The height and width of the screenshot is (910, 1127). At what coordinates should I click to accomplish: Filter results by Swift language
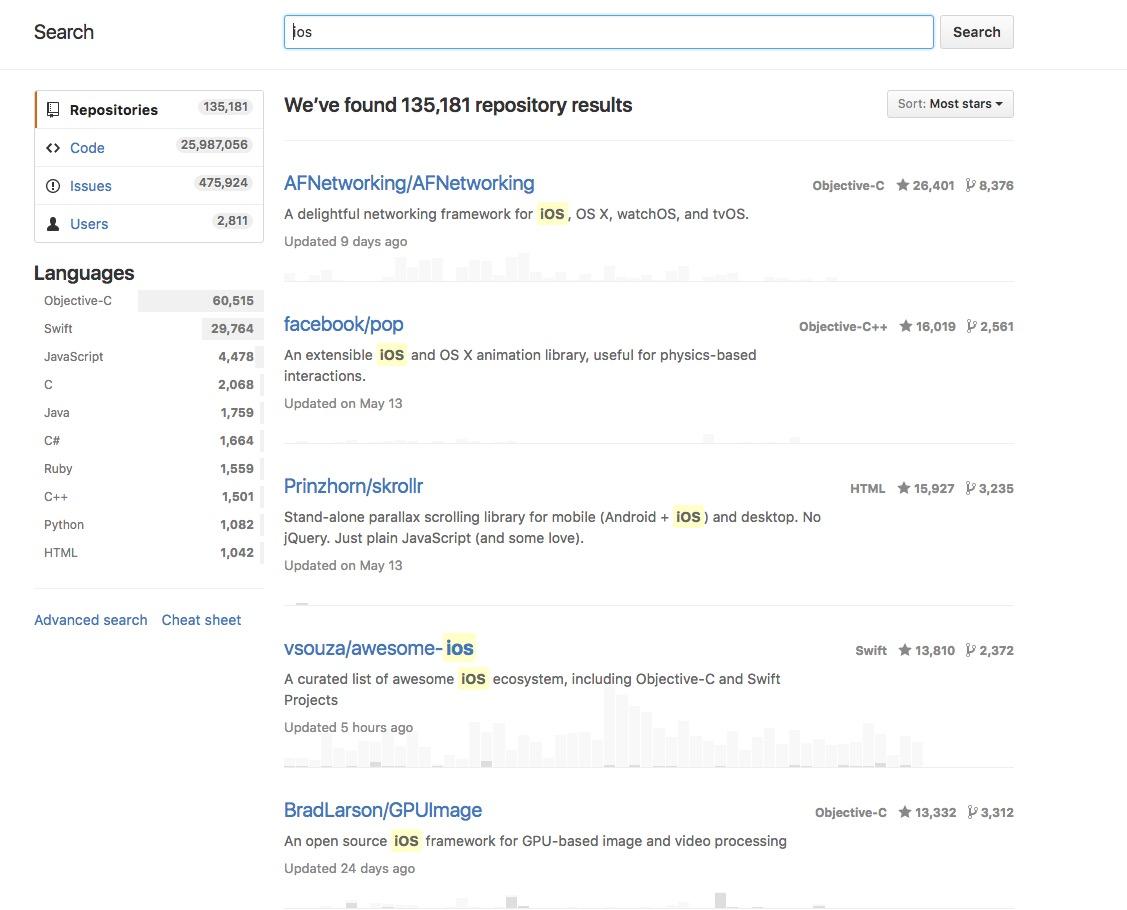(x=58, y=329)
